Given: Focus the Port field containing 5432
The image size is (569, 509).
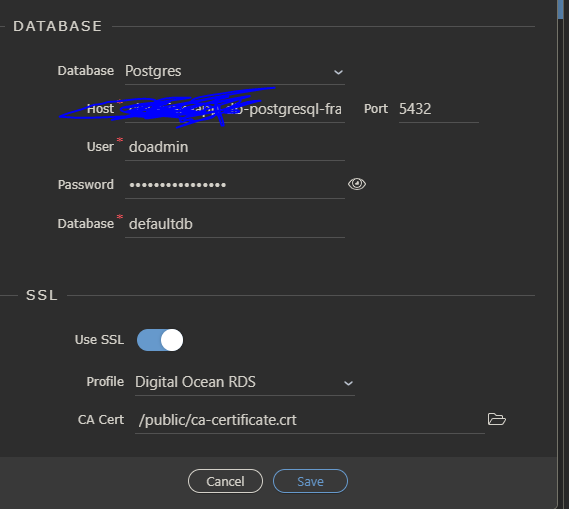Looking at the screenshot, I should pos(439,109).
